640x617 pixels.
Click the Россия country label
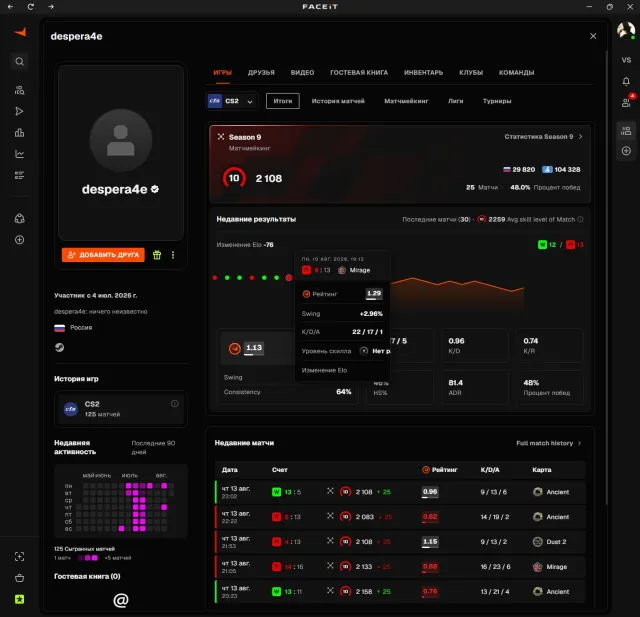(81, 328)
